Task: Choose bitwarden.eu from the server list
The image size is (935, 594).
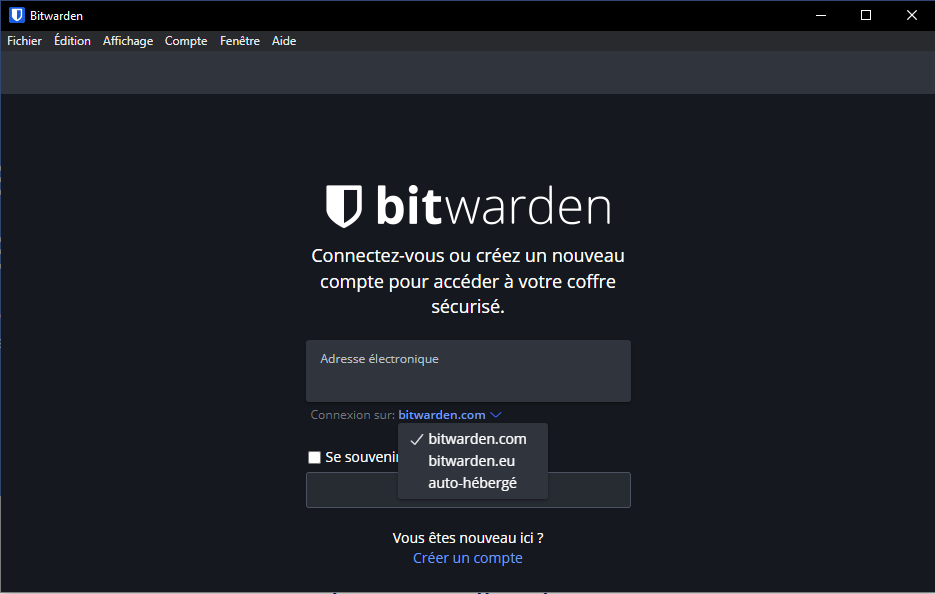Action: [x=473, y=461]
